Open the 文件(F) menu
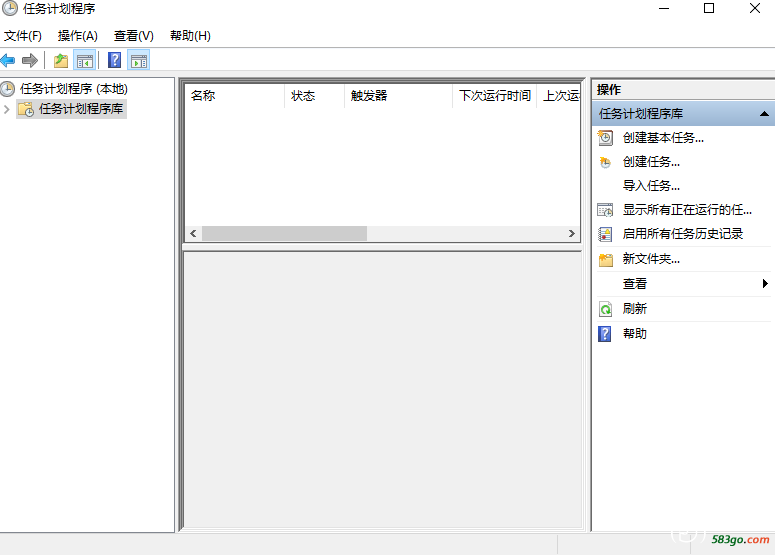 23,36
